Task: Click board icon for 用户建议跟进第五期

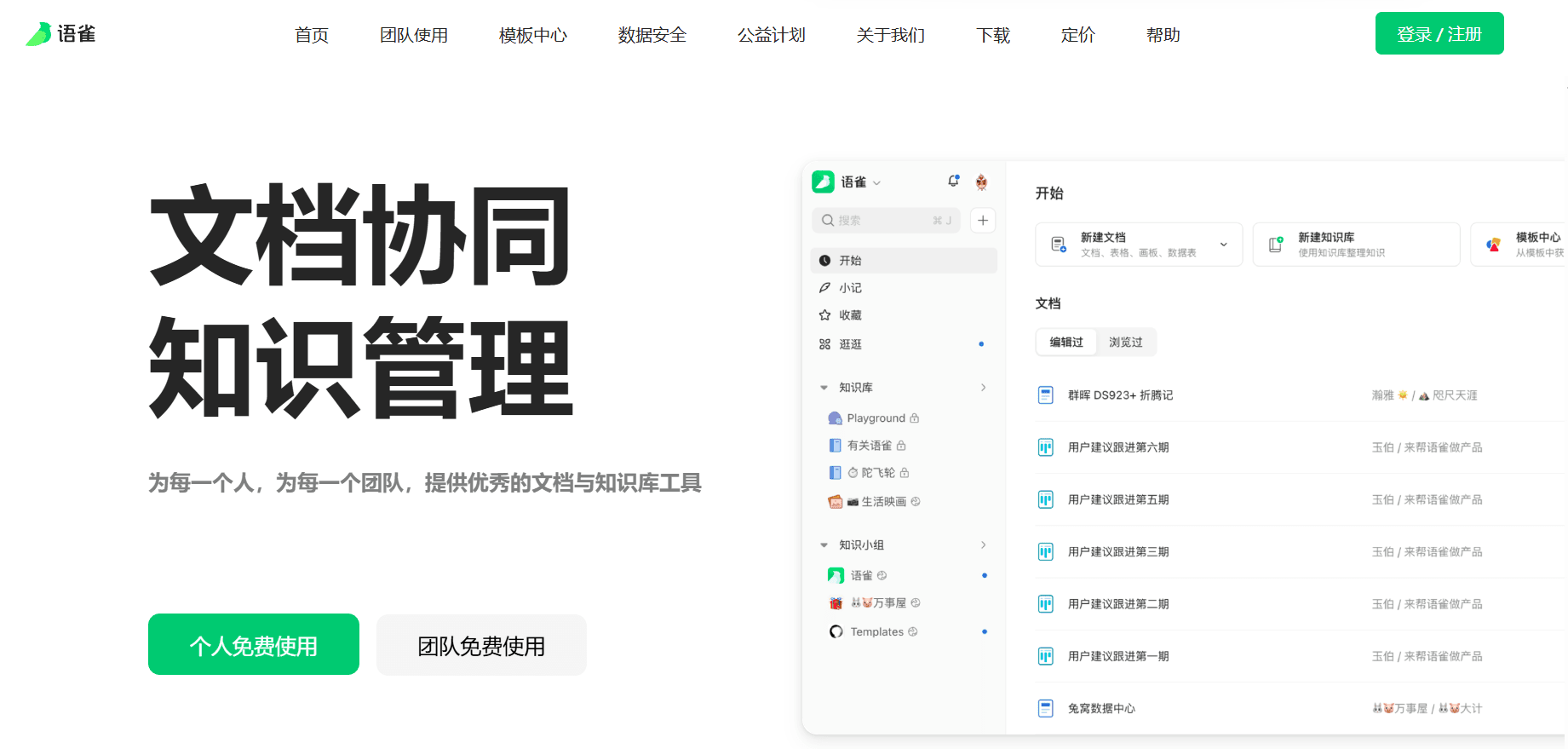Action: pos(1045,499)
